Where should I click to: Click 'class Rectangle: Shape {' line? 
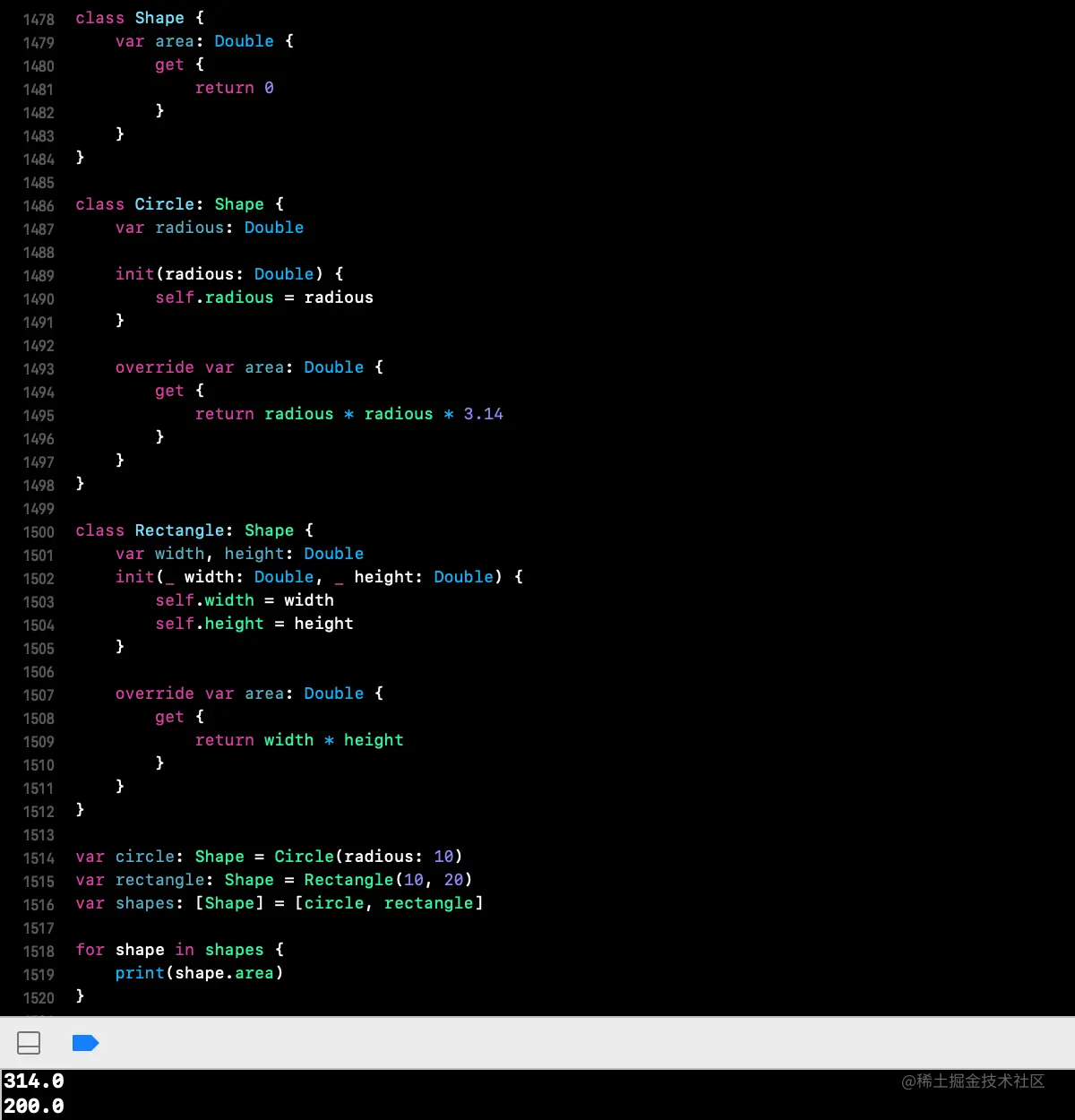[194, 530]
